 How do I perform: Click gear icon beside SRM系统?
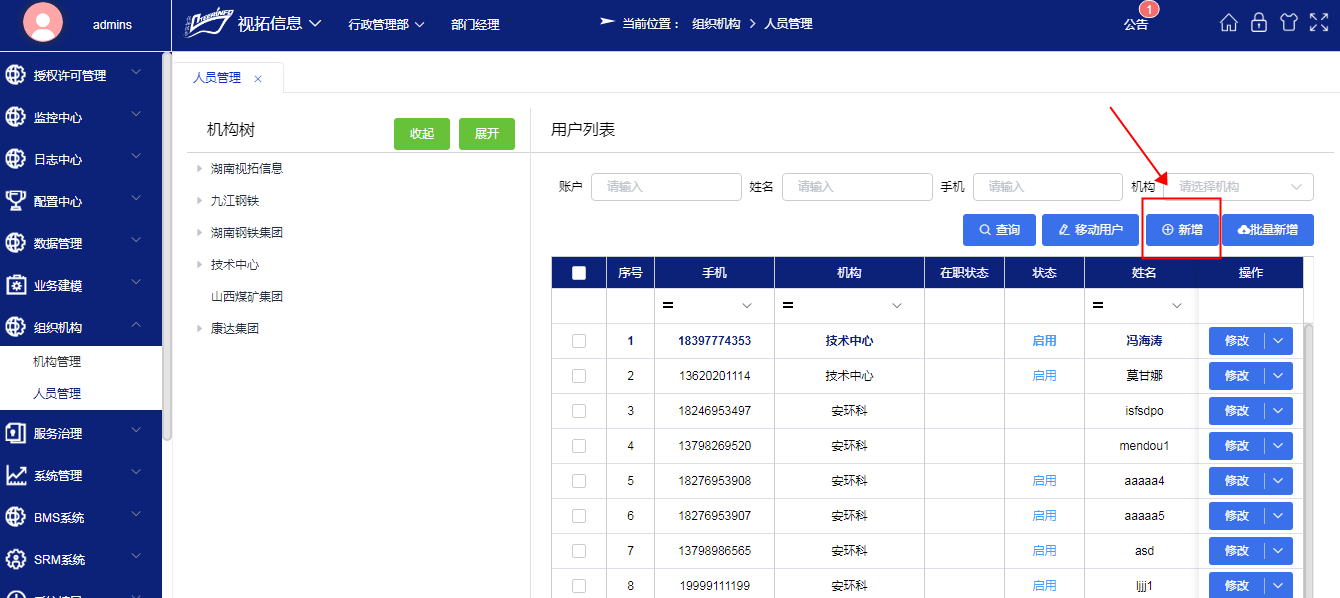pyautogui.click(x=15, y=559)
